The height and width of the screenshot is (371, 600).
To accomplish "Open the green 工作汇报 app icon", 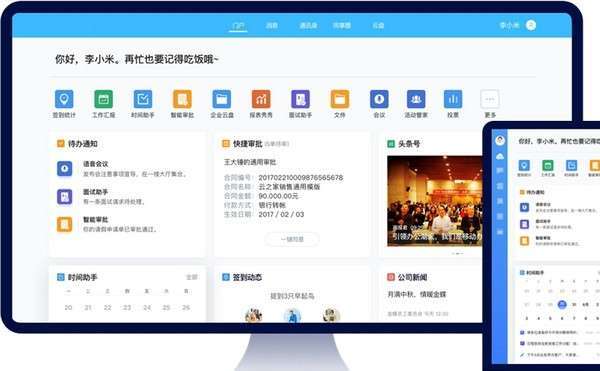I will 103,99.
